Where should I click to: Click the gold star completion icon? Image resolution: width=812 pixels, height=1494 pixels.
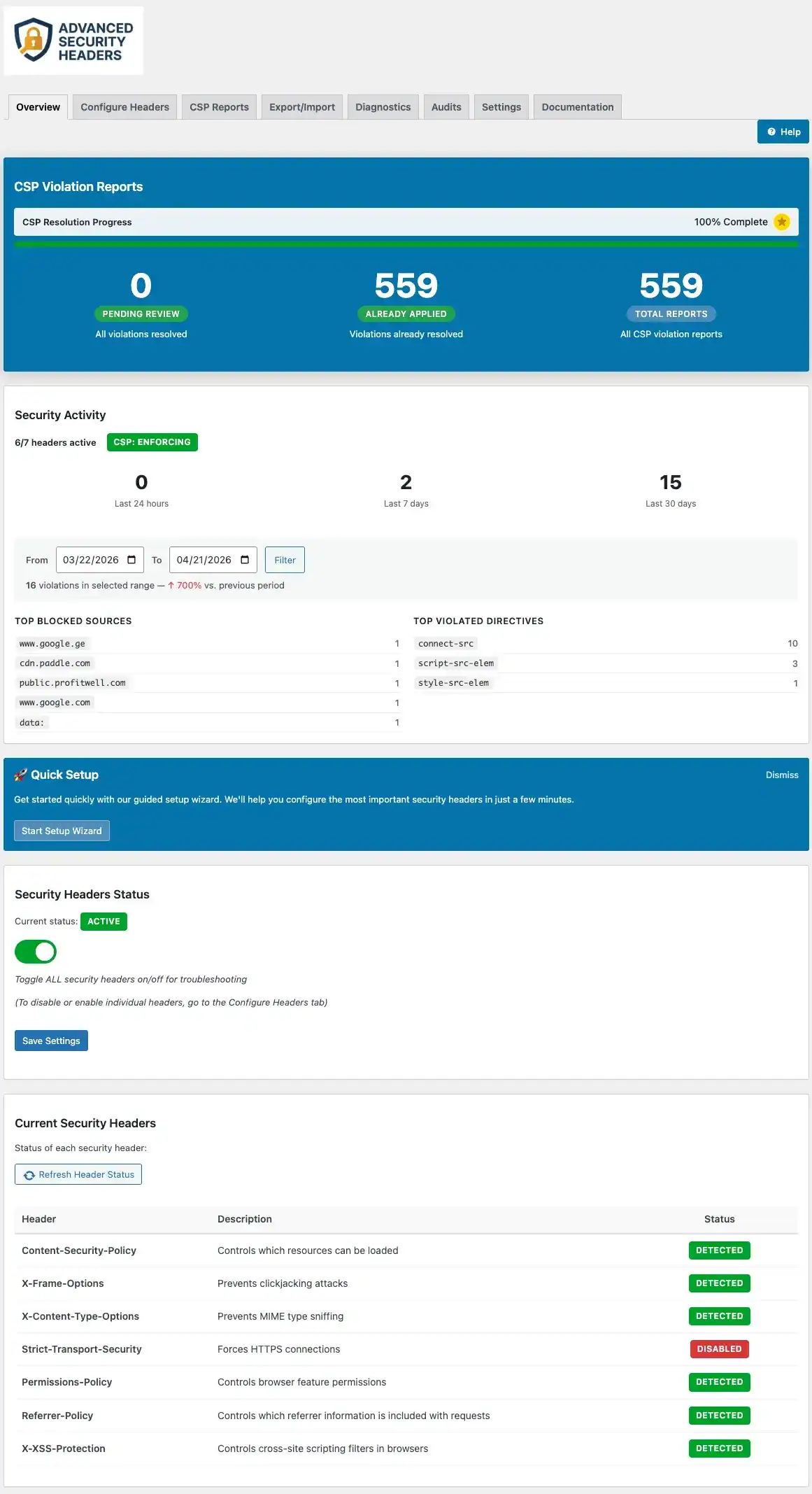click(781, 222)
